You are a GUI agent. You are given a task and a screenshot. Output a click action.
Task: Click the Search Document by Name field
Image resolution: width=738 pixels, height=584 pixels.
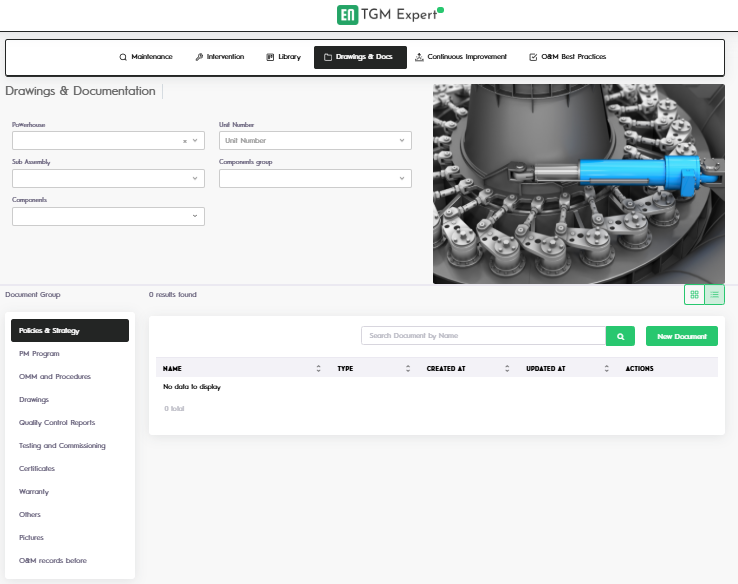(x=483, y=336)
